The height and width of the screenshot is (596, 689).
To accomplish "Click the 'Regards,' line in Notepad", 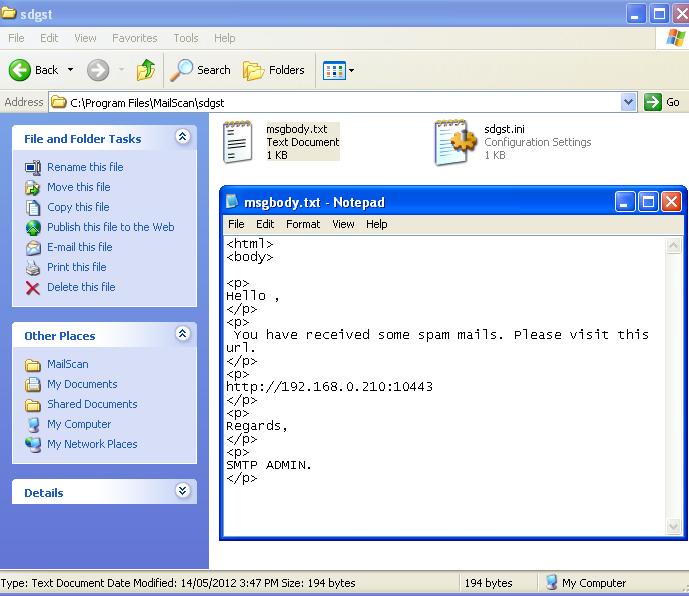I will [x=257, y=426].
